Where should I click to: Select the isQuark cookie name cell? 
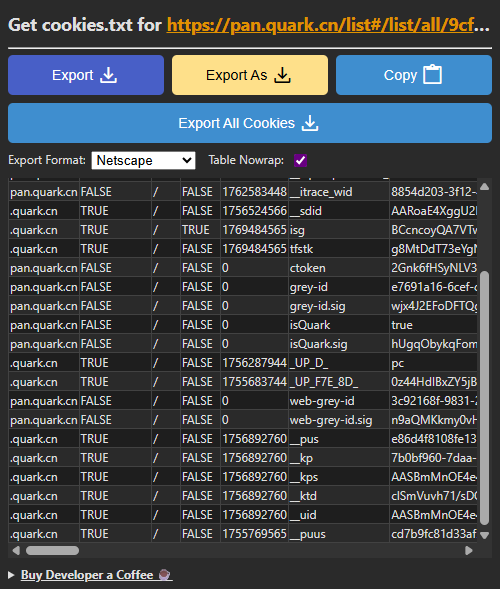(339, 325)
